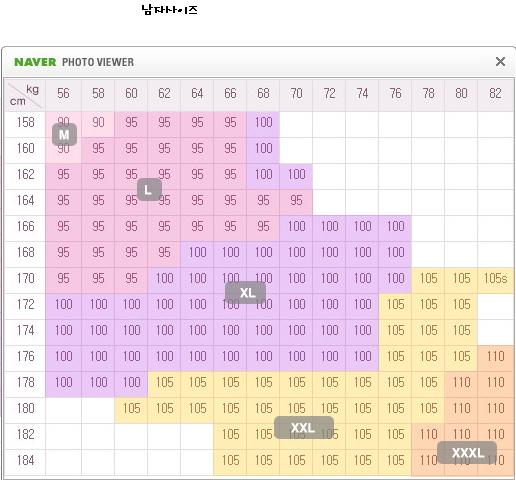Click the NAVER logo
The image size is (516, 480).
35,62
